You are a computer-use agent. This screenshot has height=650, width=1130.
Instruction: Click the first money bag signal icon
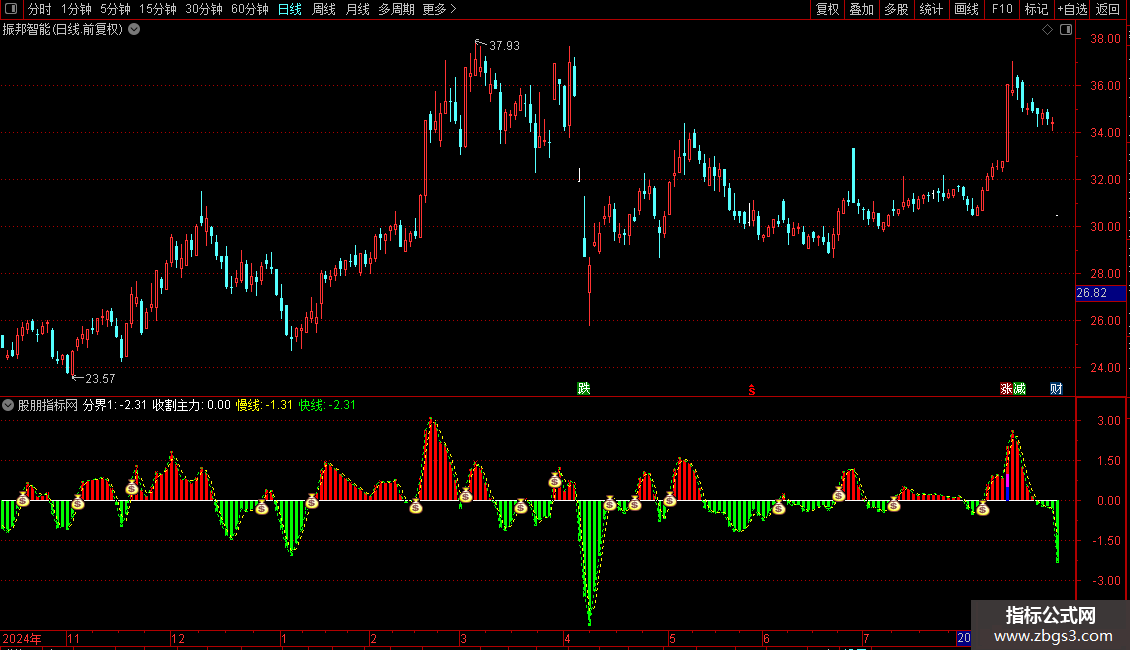(x=23, y=499)
